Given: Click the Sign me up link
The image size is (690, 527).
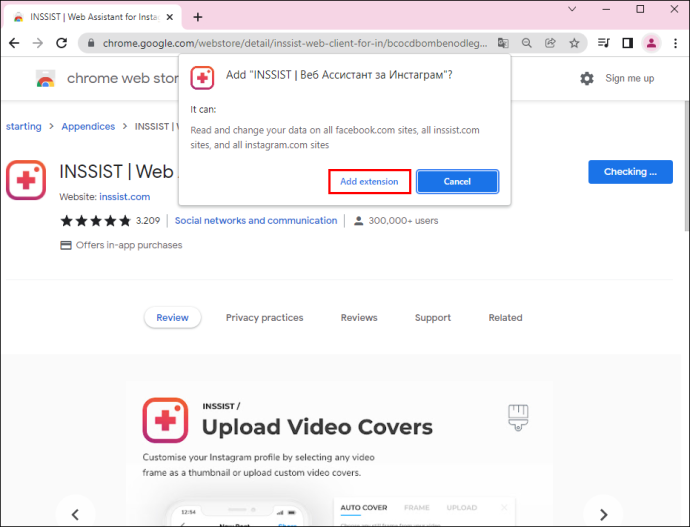Looking at the screenshot, I should tap(630, 78).
